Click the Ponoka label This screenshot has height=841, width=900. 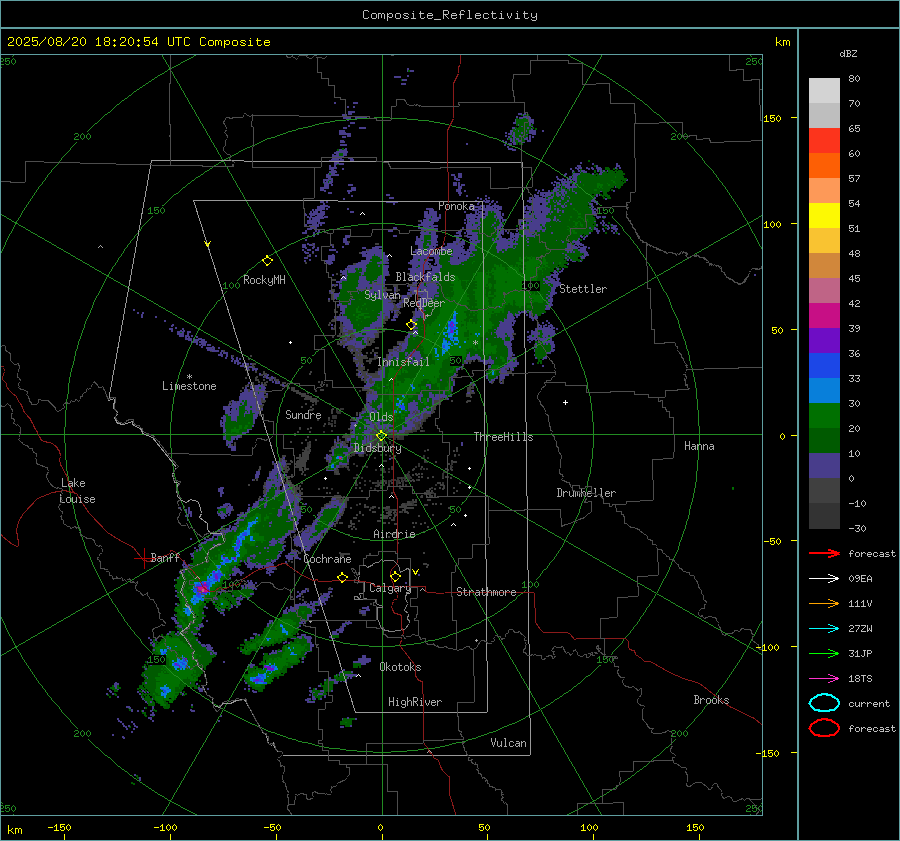[x=456, y=206]
